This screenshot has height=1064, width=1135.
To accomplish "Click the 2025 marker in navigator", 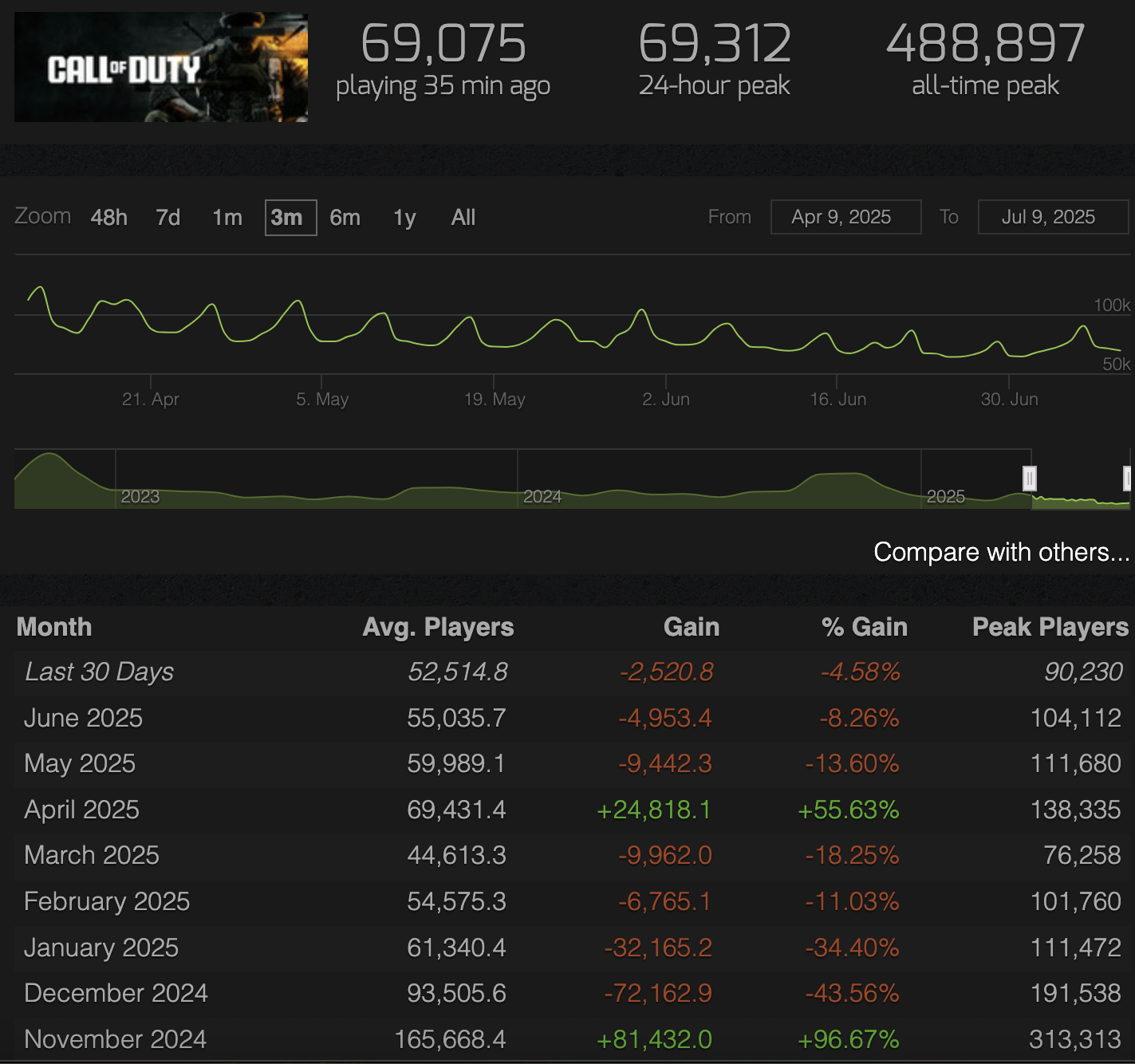I will pos(946,497).
